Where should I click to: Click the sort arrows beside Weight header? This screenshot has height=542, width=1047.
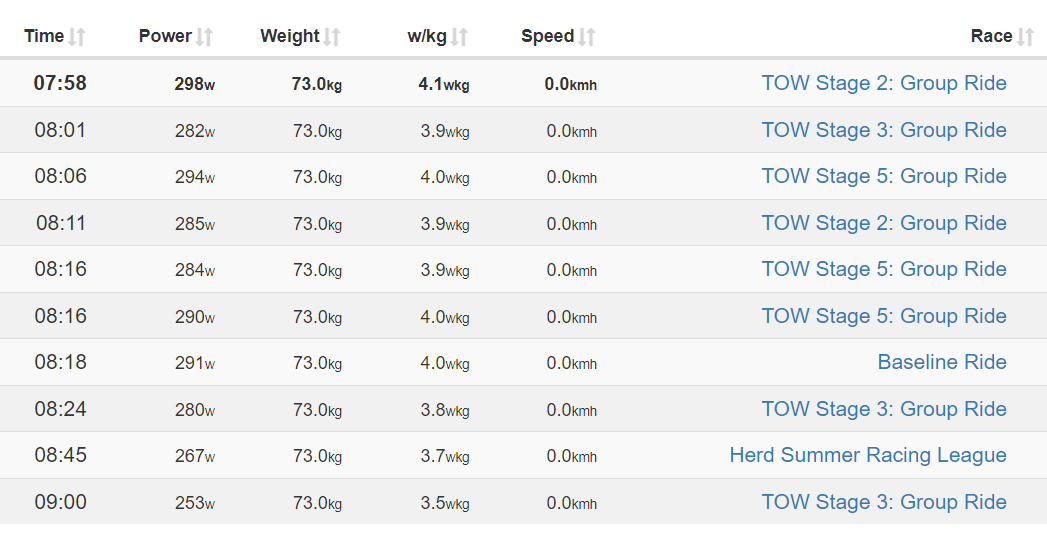click(x=332, y=37)
